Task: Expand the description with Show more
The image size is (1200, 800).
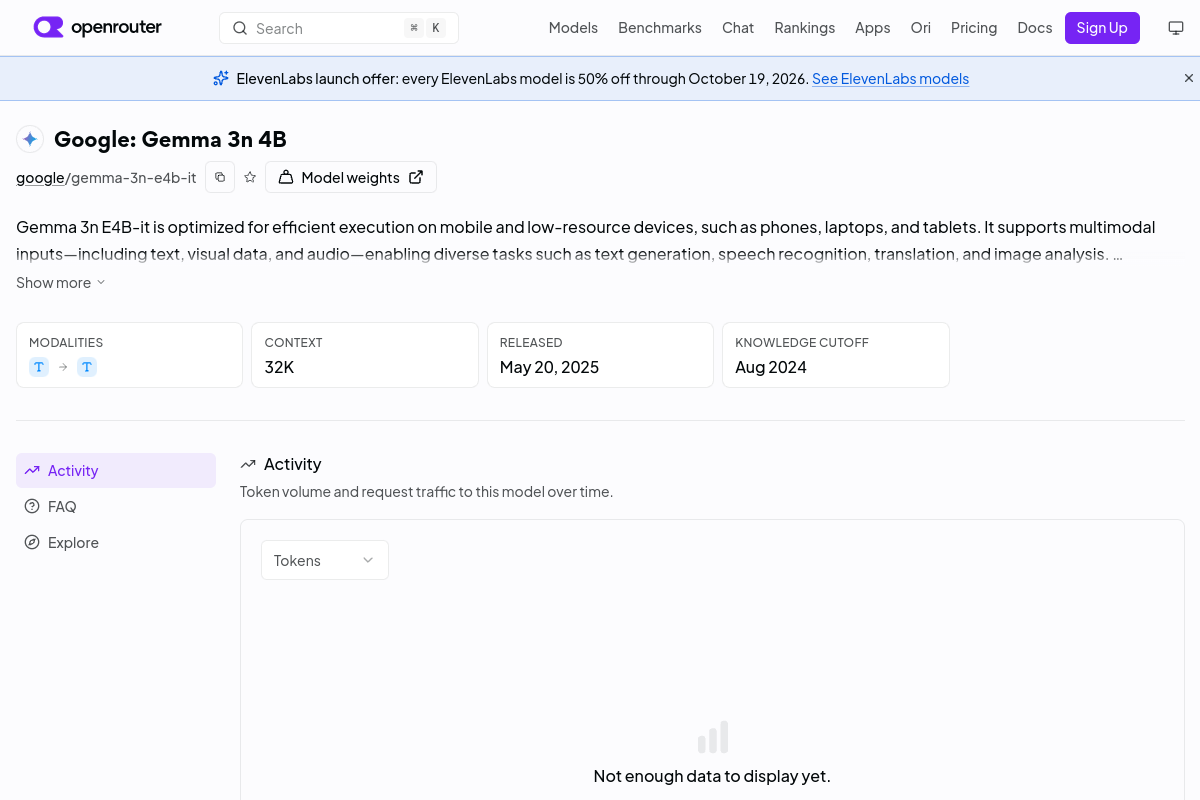Action: pyautogui.click(x=61, y=283)
